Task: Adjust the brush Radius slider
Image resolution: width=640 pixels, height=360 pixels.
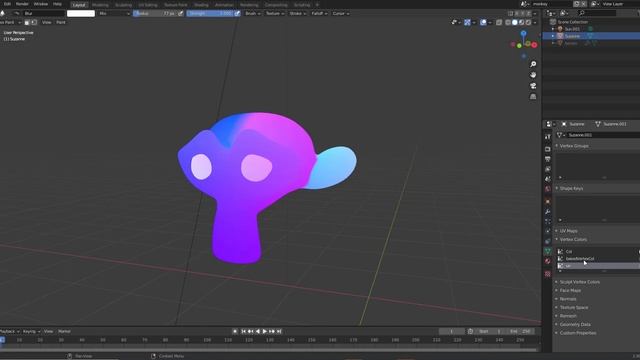Action: point(155,13)
